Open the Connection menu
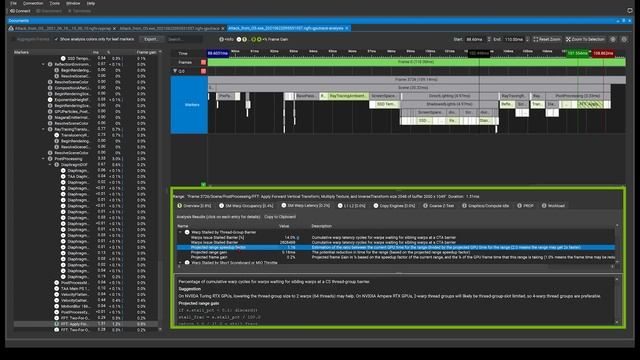 coord(33,3)
